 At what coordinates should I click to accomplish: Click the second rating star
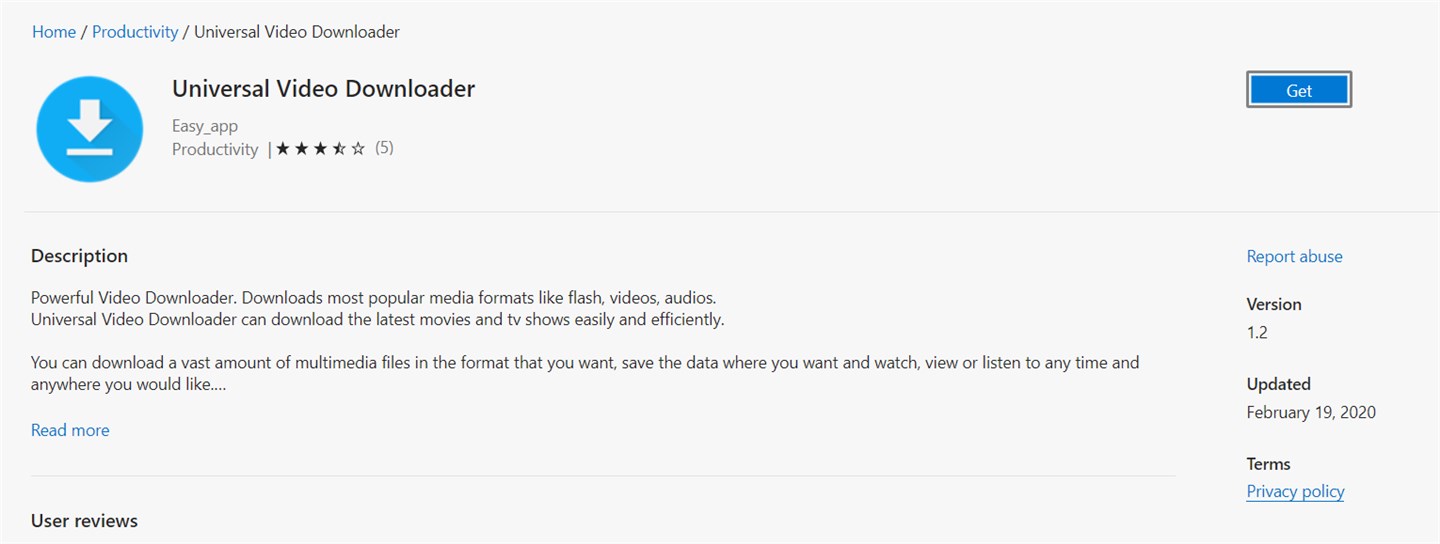pos(302,149)
